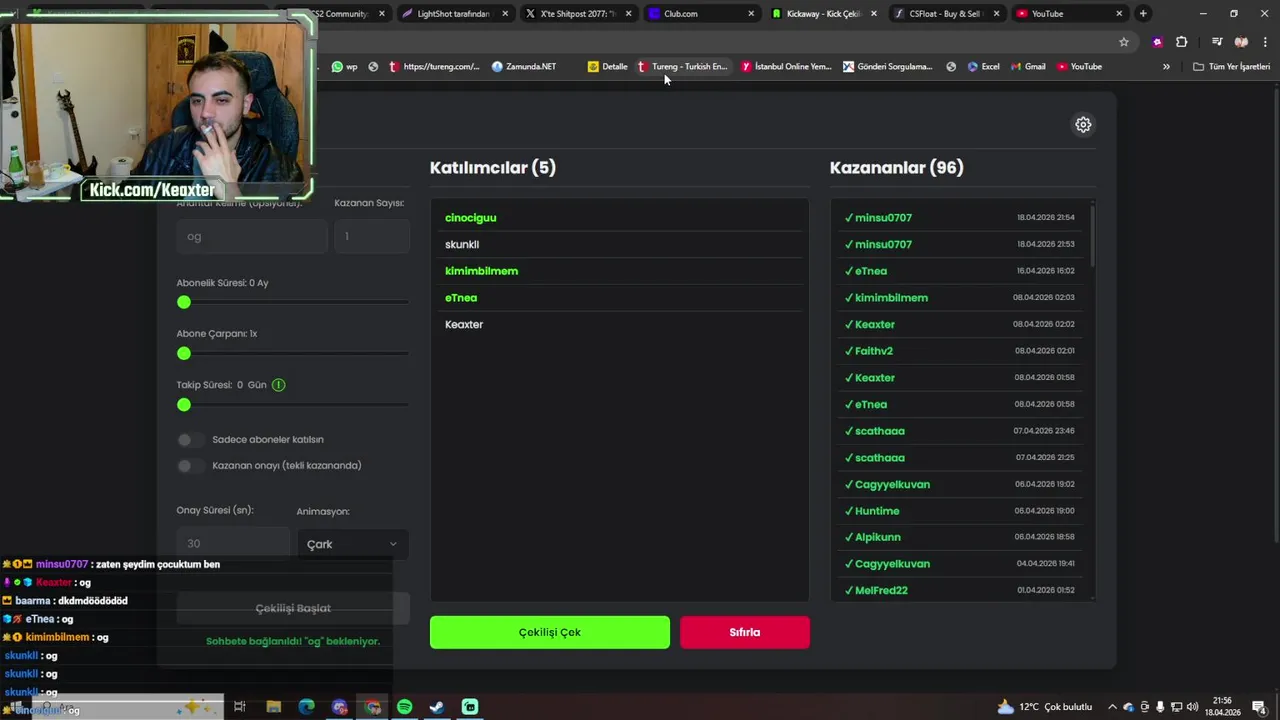
Task: Select participant skunkll in Katılımcılar
Action: [x=462, y=245]
